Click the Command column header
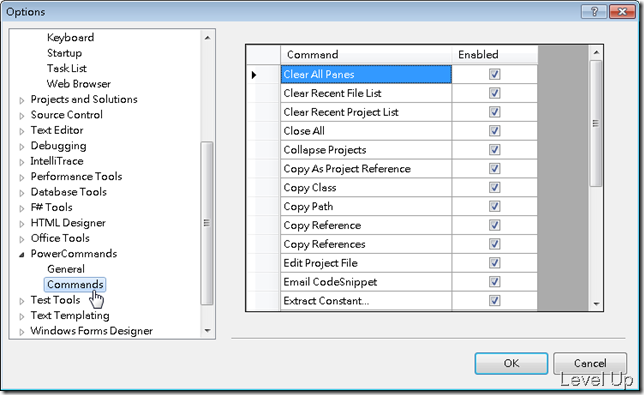644x395 pixels. click(366, 55)
